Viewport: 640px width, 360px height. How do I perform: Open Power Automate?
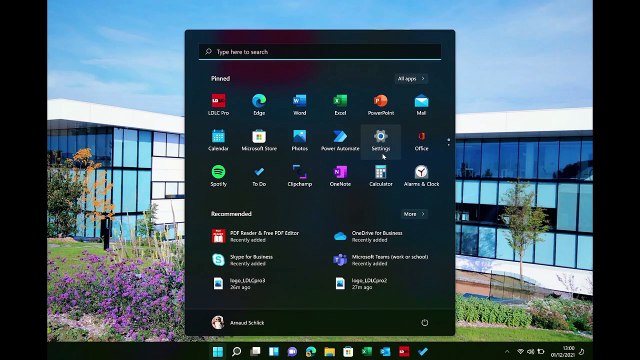point(340,140)
